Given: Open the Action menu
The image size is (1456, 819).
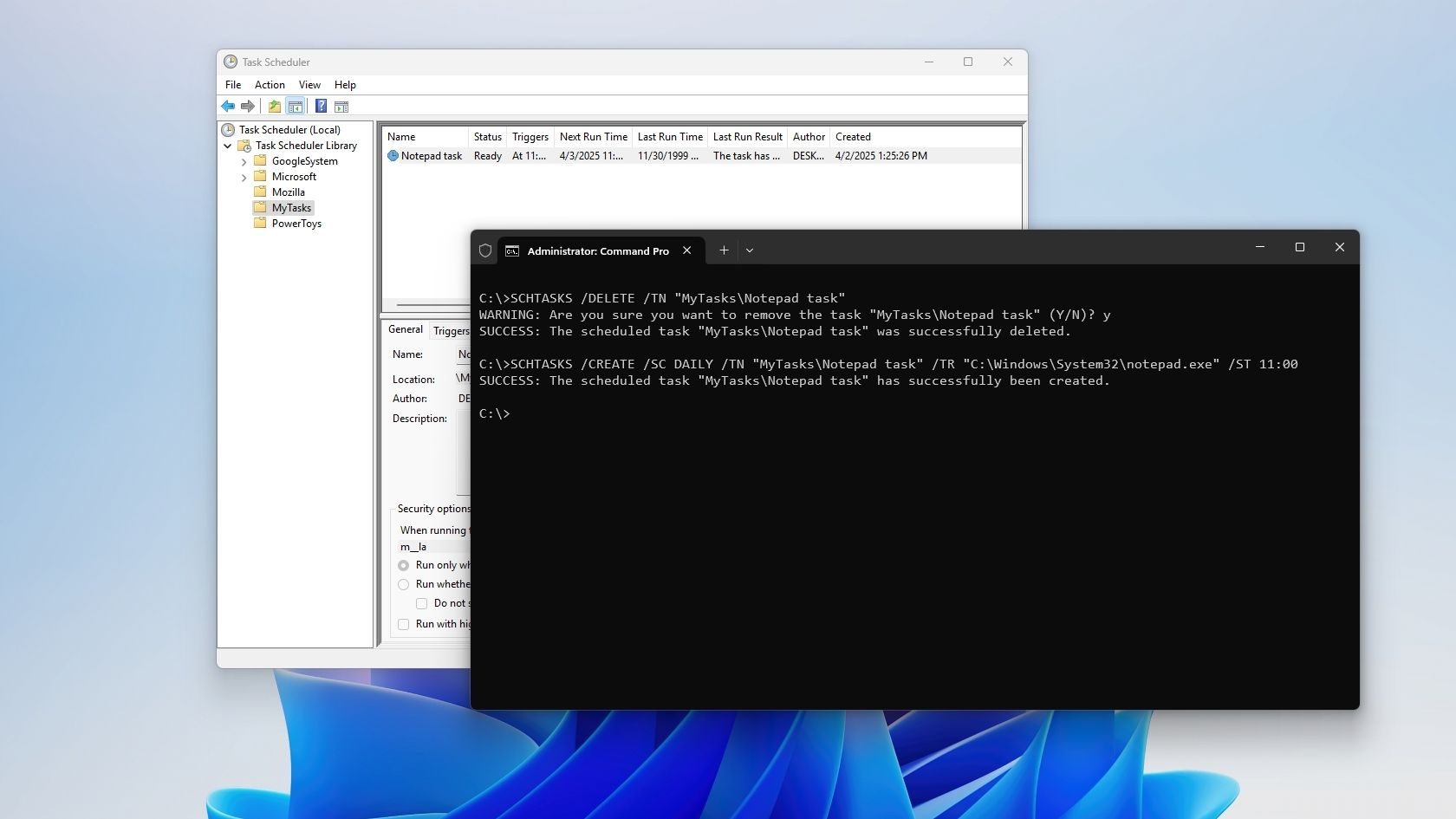Looking at the screenshot, I should point(269,85).
